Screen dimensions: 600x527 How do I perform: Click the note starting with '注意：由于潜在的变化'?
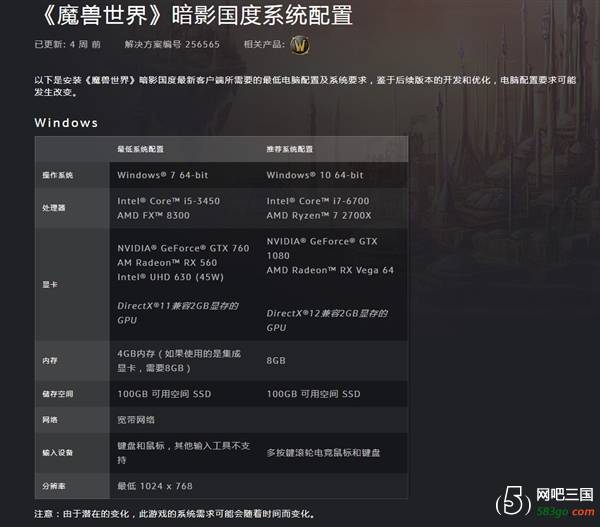tap(174, 514)
